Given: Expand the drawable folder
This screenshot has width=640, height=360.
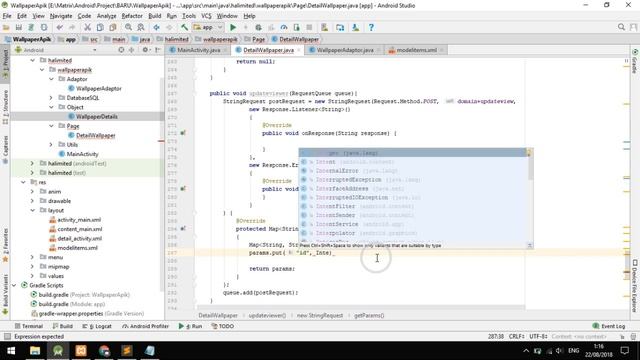Looking at the screenshot, I should coord(32,201).
